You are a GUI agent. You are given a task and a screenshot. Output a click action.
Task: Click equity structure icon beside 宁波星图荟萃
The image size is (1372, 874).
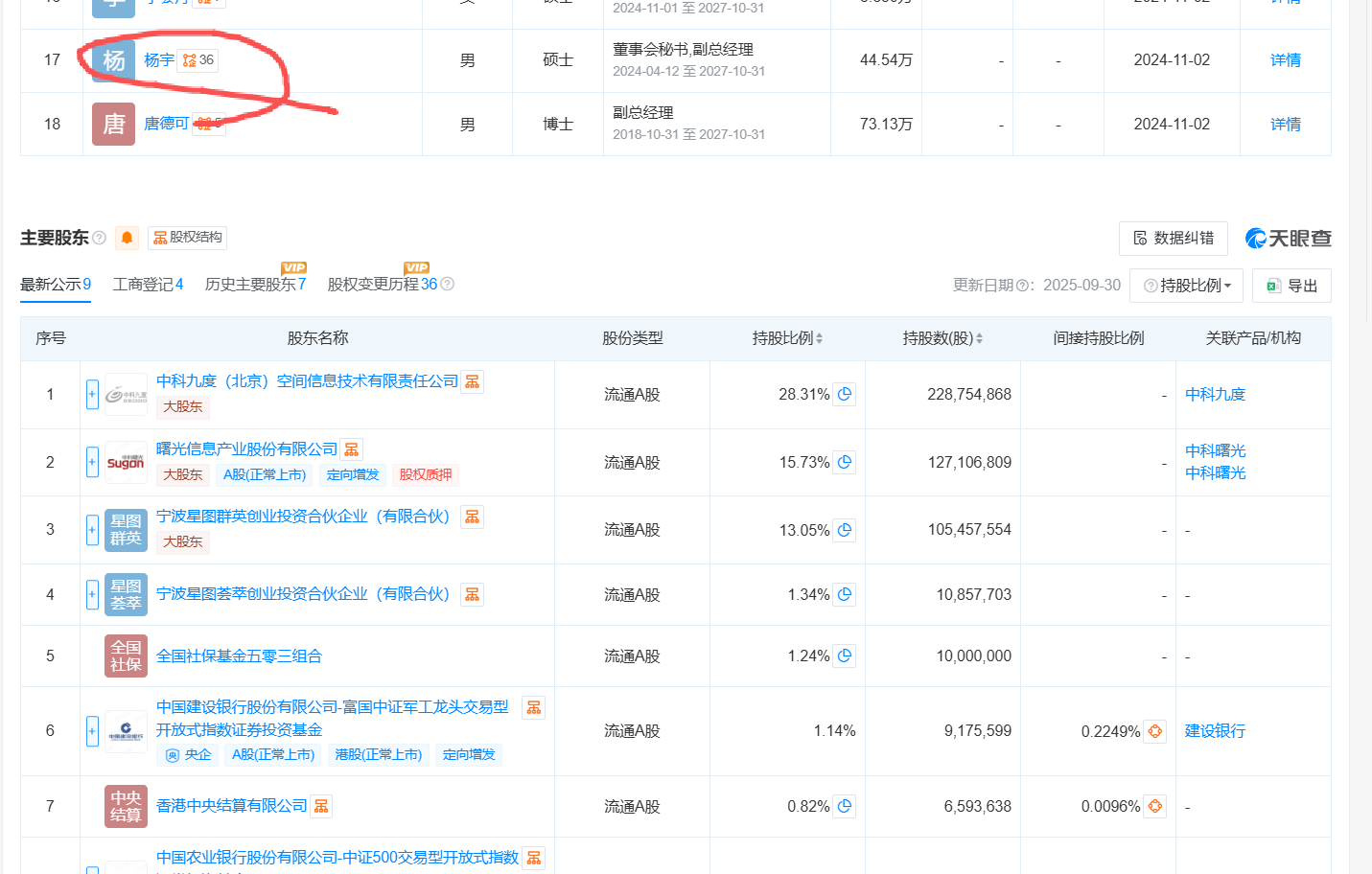(x=472, y=594)
